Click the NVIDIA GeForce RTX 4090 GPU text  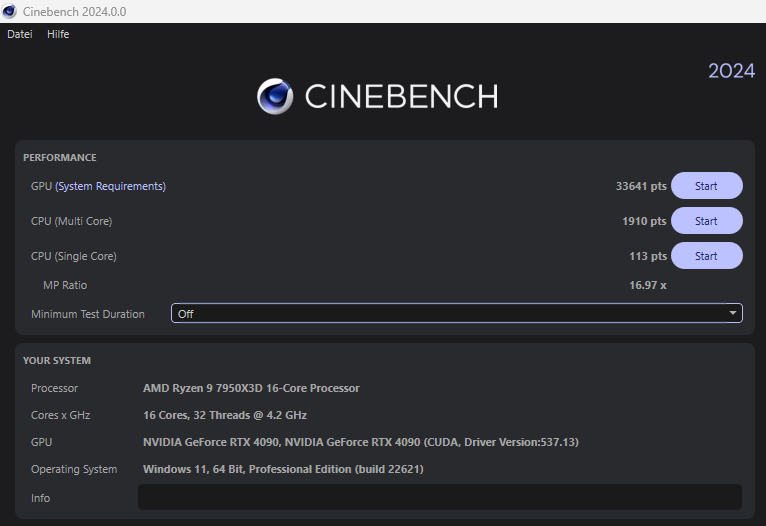pos(361,442)
